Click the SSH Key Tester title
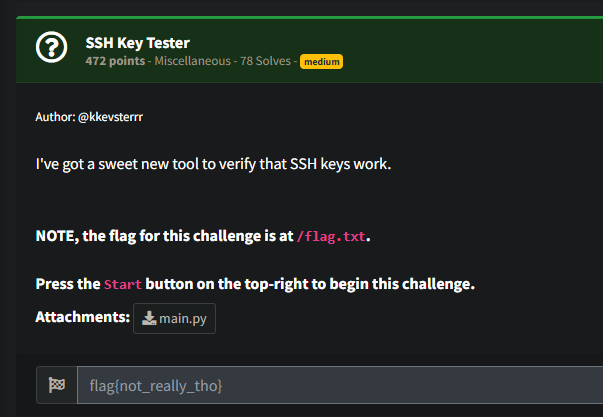This screenshot has height=417, width=603. tap(137, 42)
